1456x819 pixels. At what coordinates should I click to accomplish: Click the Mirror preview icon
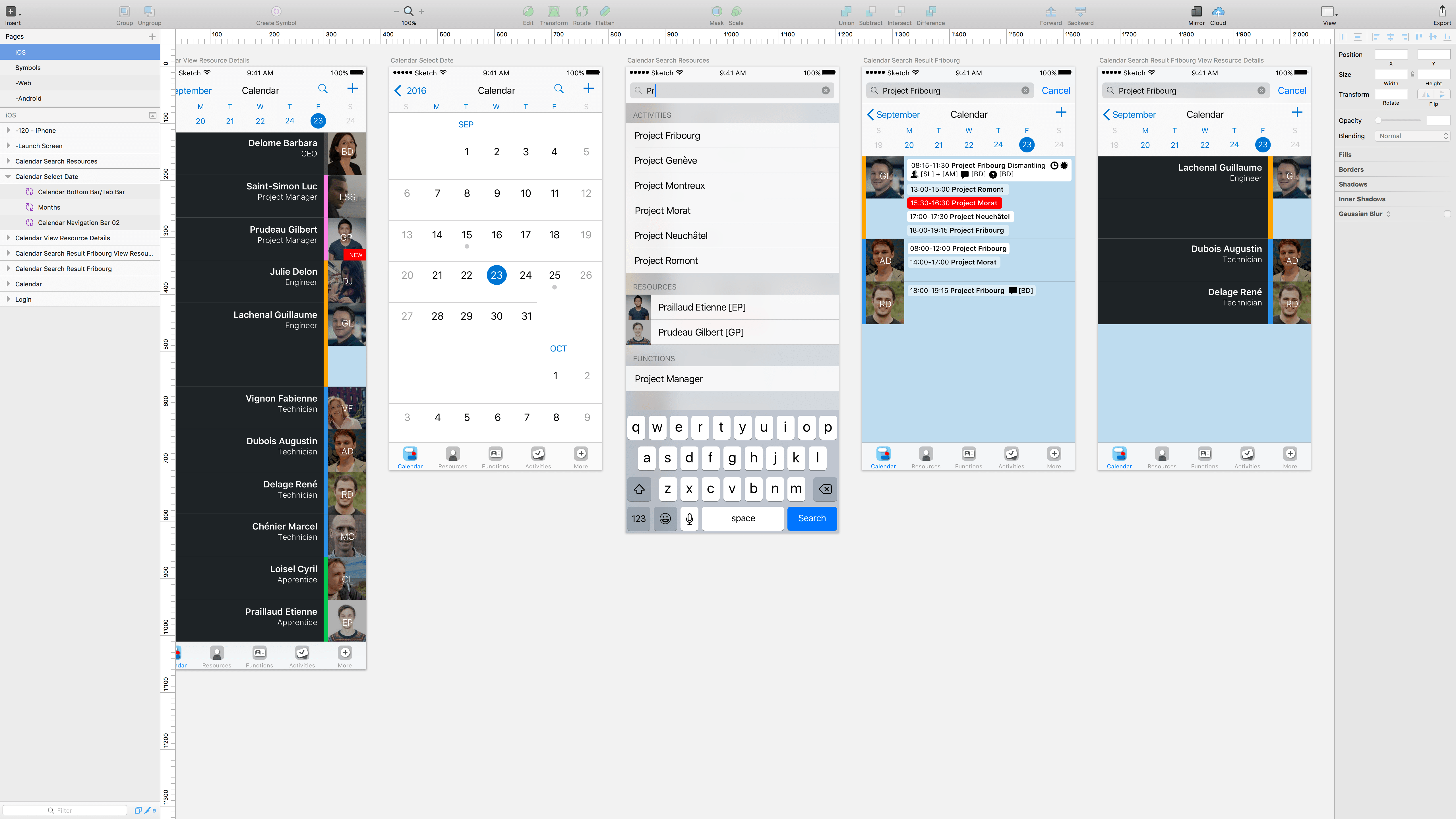(x=1197, y=11)
